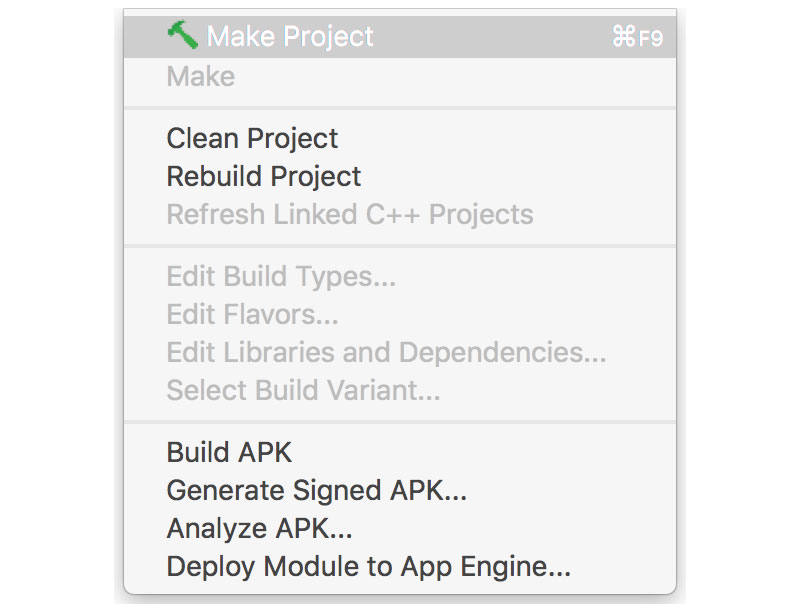Click the Build APK text label

229,453
